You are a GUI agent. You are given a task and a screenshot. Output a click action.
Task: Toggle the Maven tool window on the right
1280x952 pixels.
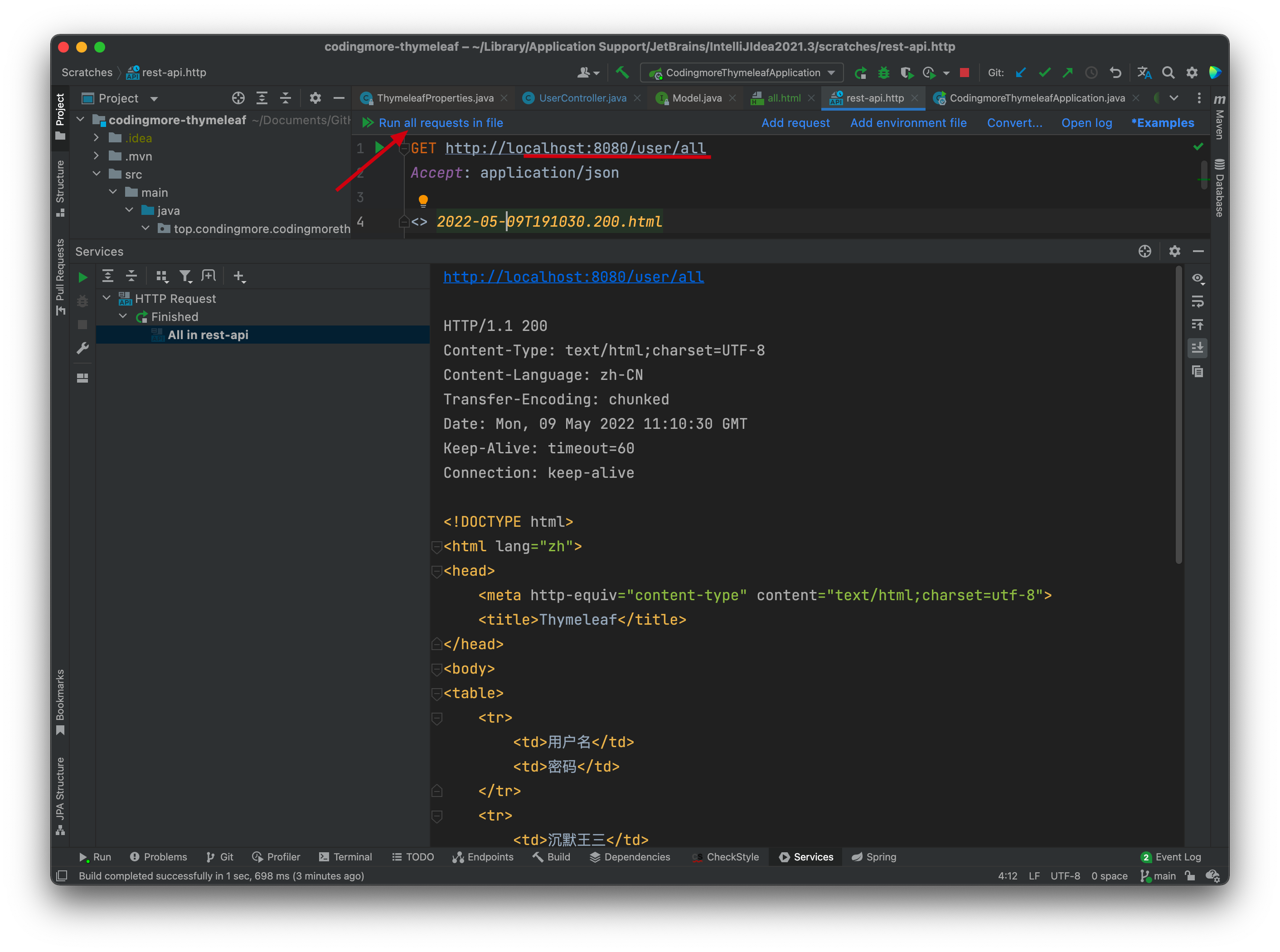pos(1219,117)
